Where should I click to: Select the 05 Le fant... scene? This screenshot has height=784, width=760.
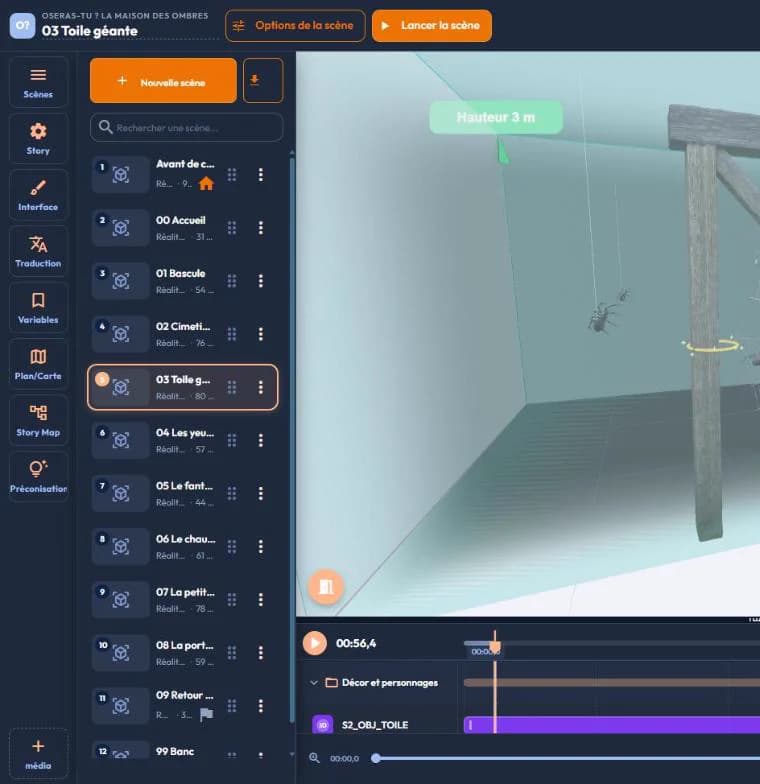[x=183, y=494]
